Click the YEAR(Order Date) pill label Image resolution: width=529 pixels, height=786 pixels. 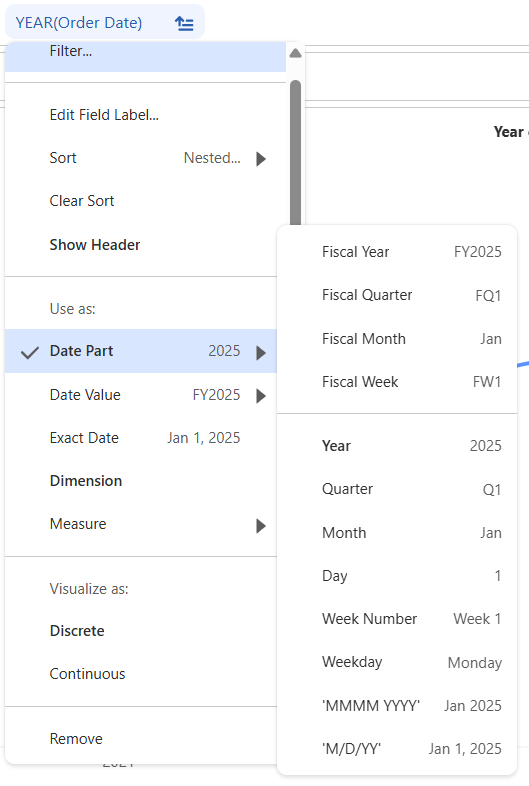click(x=79, y=23)
